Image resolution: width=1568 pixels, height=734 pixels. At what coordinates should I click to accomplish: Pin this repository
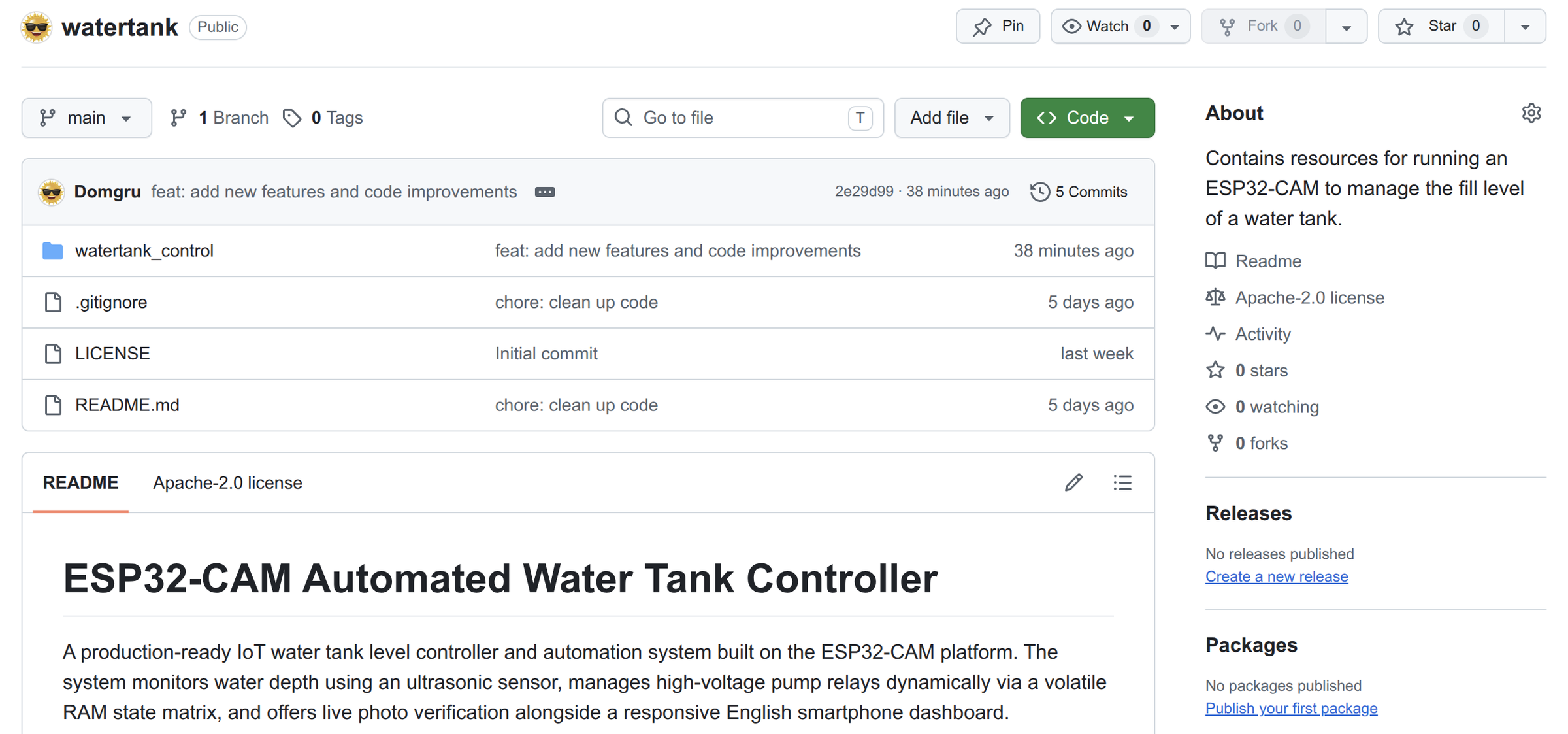pos(998,26)
